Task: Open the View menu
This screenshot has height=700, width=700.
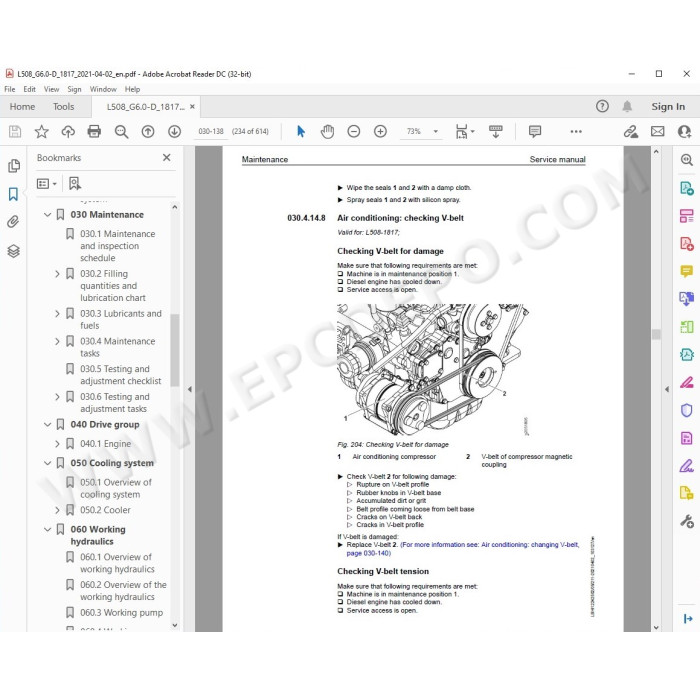Action: [x=51, y=89]
